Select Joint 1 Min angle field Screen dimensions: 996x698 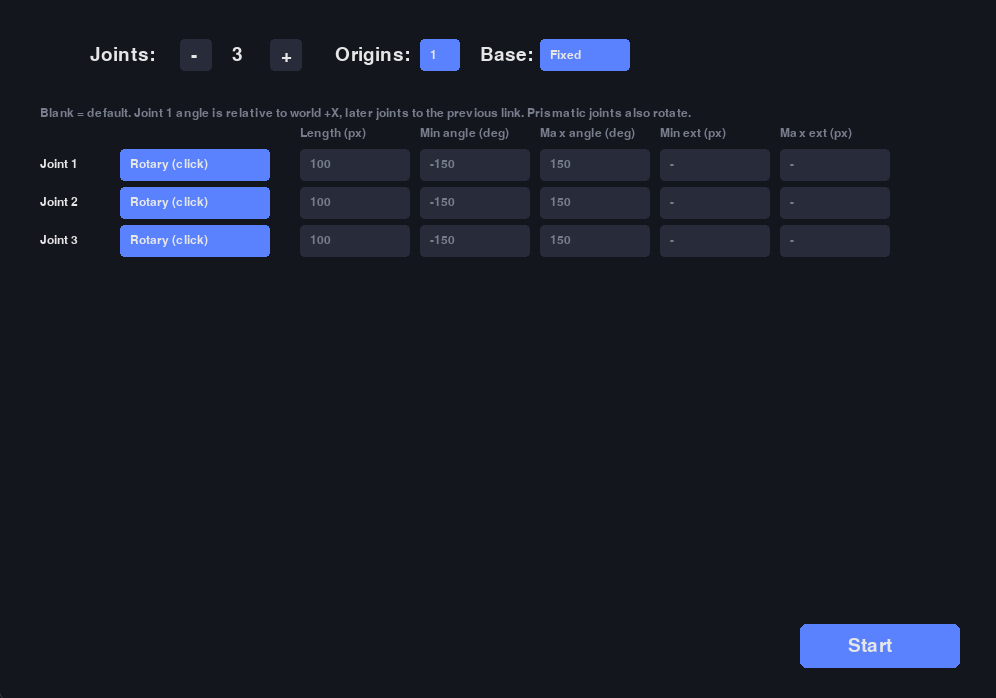[474, 165]
